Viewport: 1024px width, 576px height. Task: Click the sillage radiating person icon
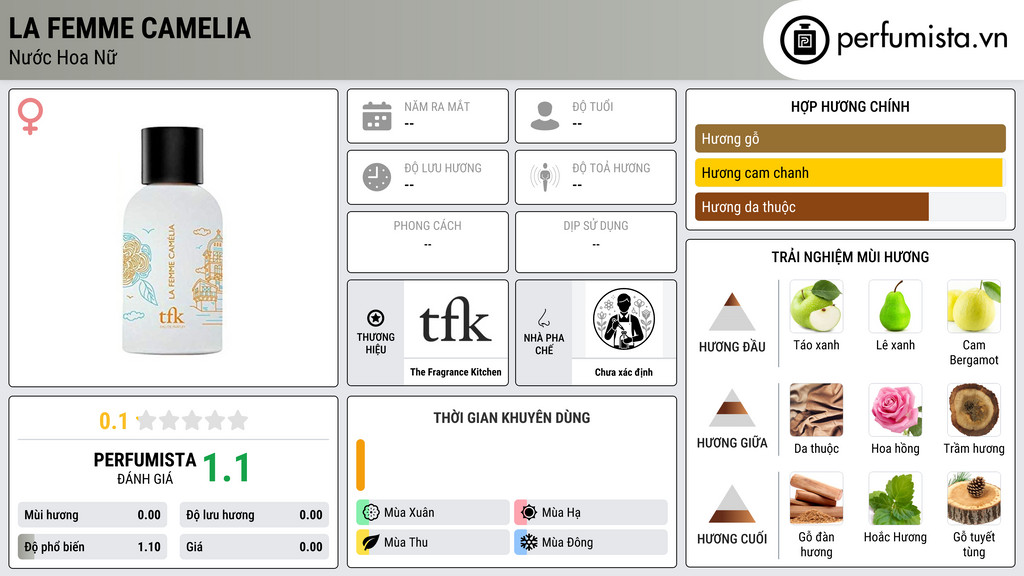[545, 177]
